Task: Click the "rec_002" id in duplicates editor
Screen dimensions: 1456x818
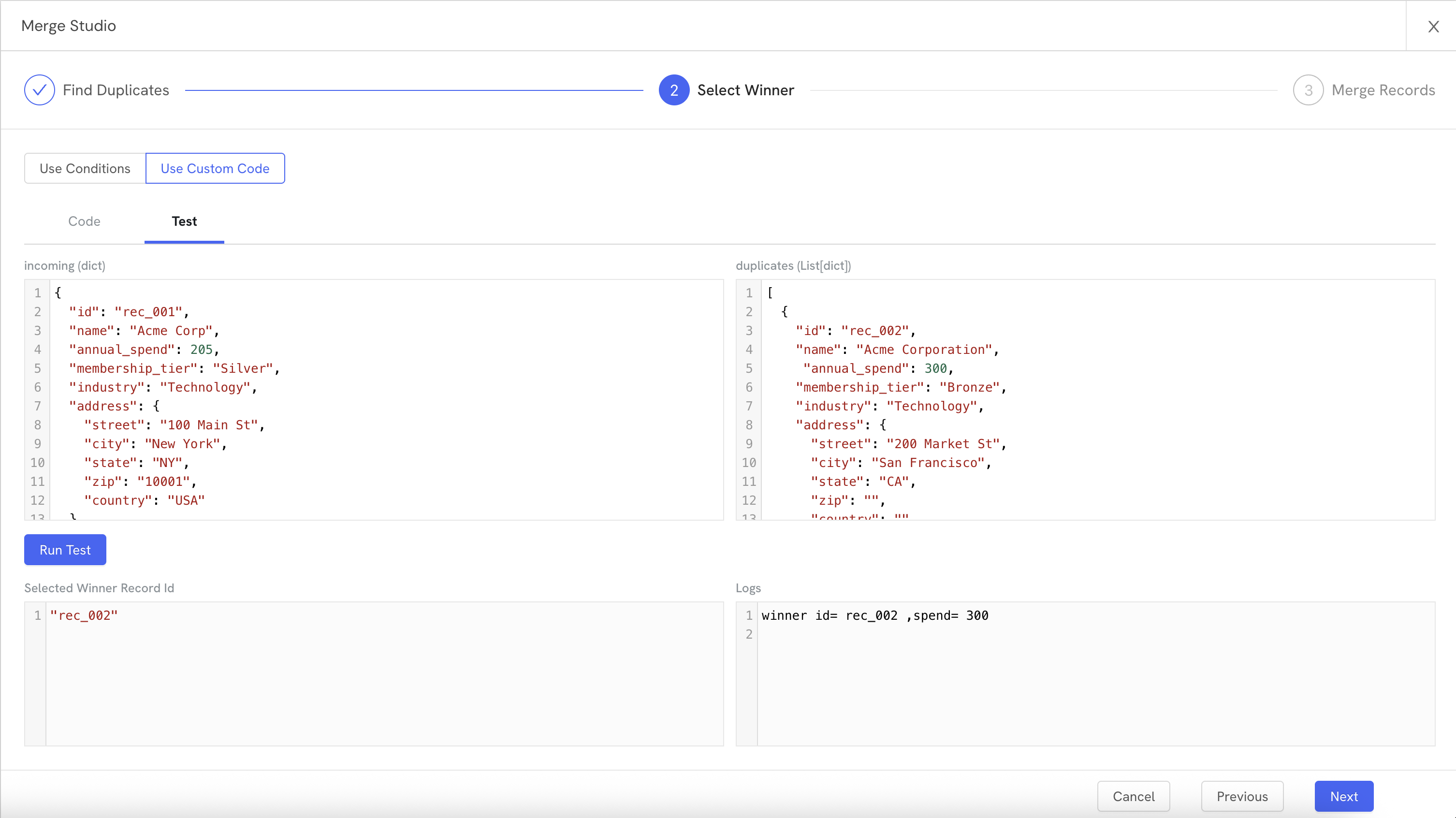Action: 875,331
